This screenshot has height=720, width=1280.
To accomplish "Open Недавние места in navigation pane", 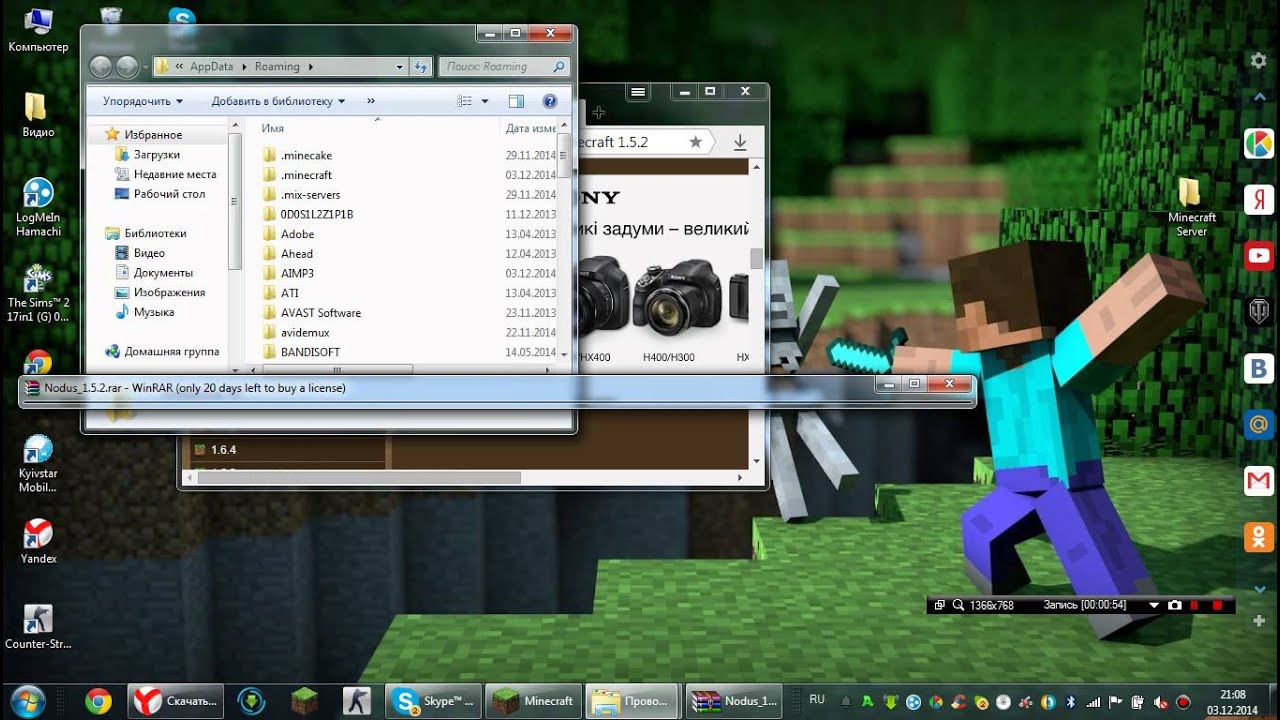I will [x=175, y=174].
